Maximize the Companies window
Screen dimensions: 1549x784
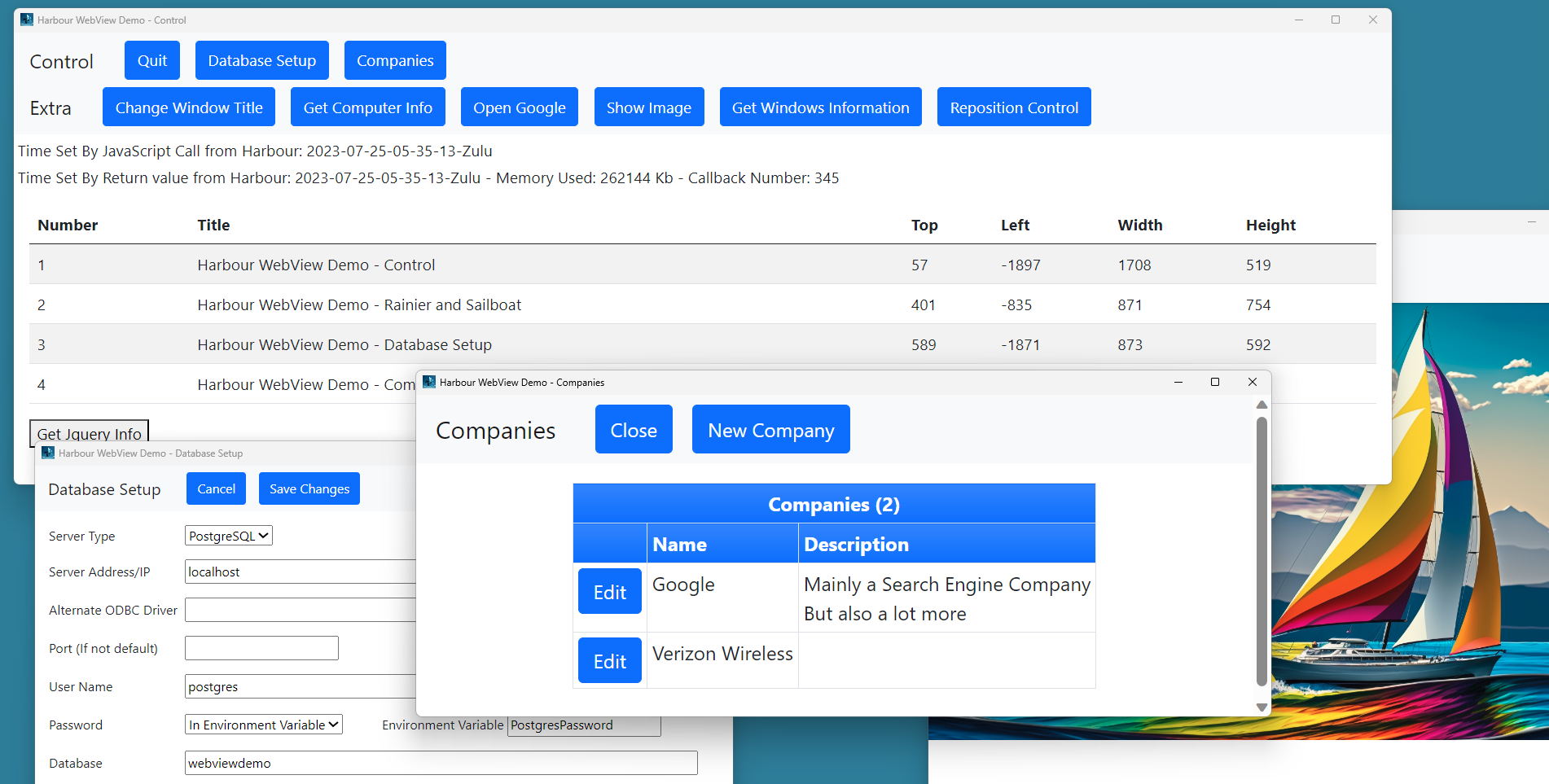1214,382
